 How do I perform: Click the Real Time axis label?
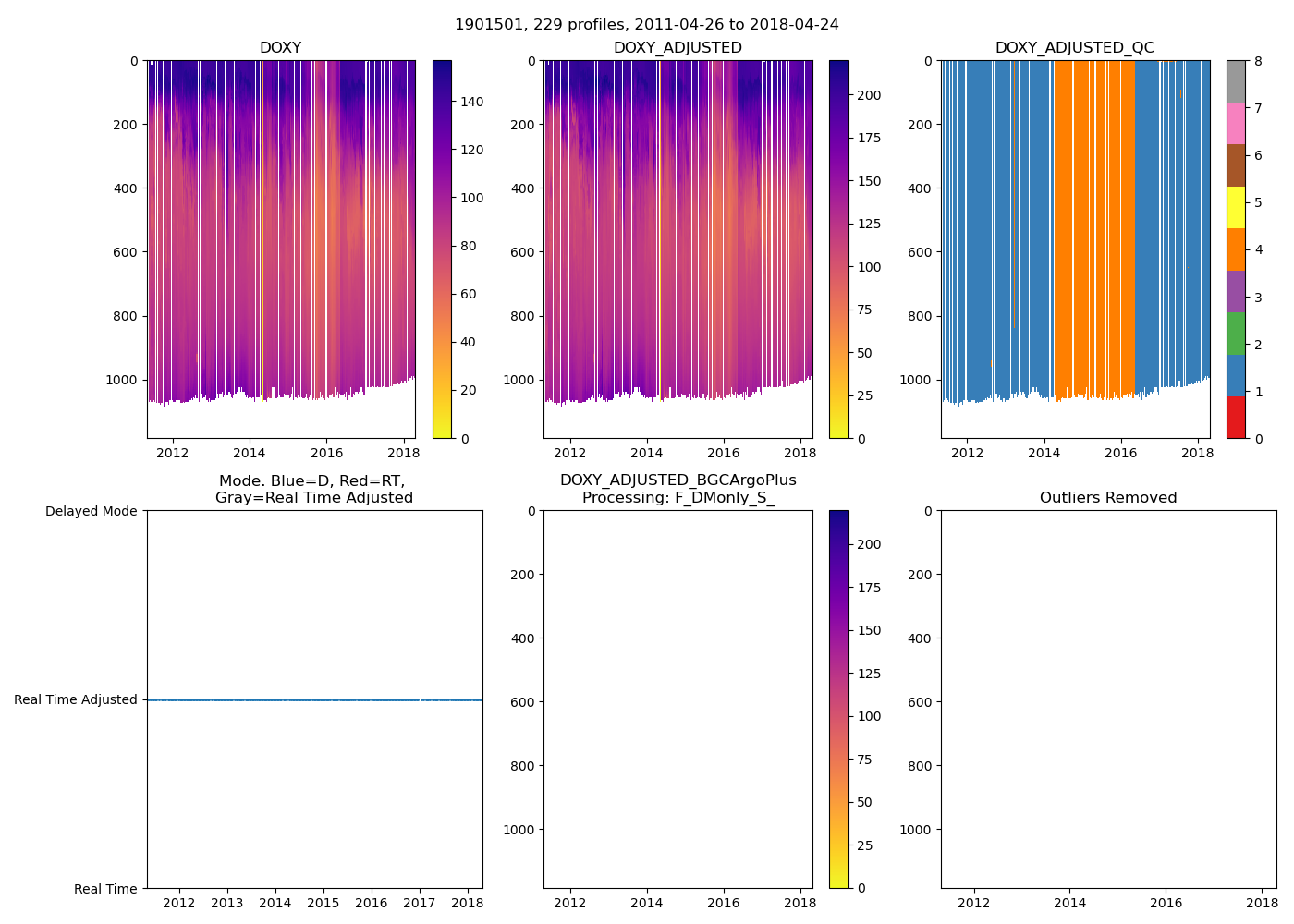click(x=105, y=889)
